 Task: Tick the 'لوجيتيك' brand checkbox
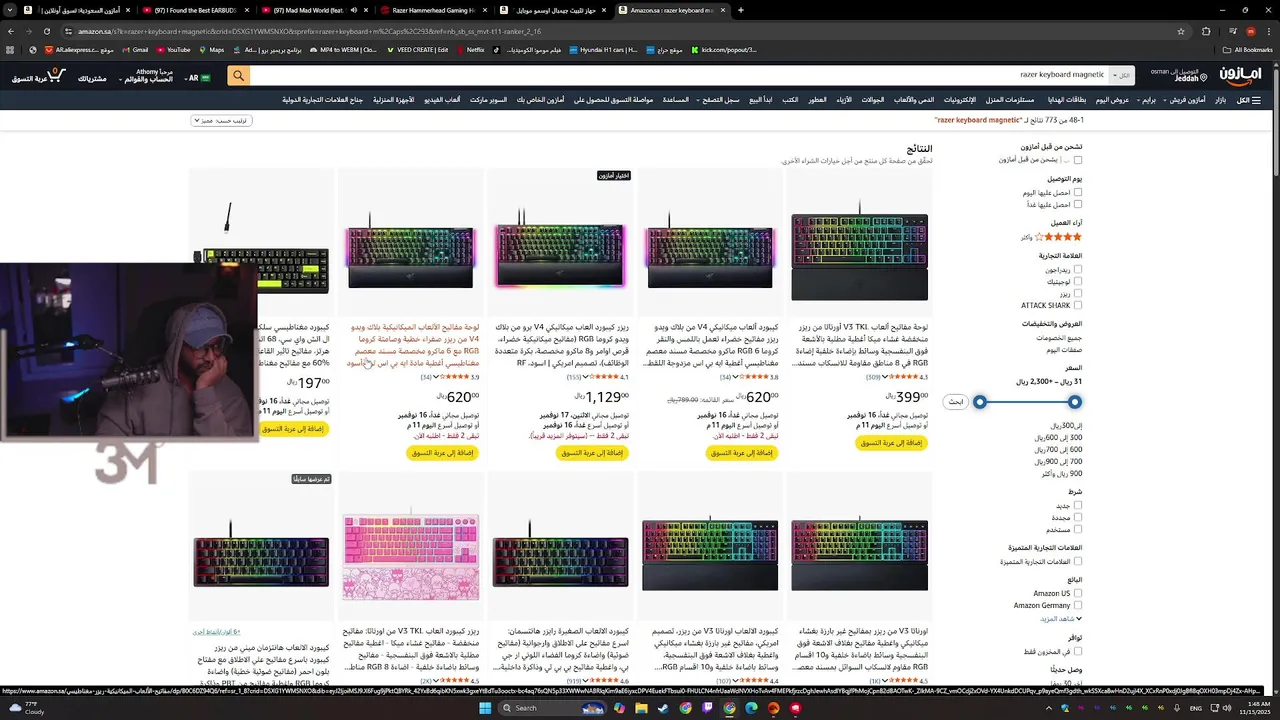coord(1078,282)
